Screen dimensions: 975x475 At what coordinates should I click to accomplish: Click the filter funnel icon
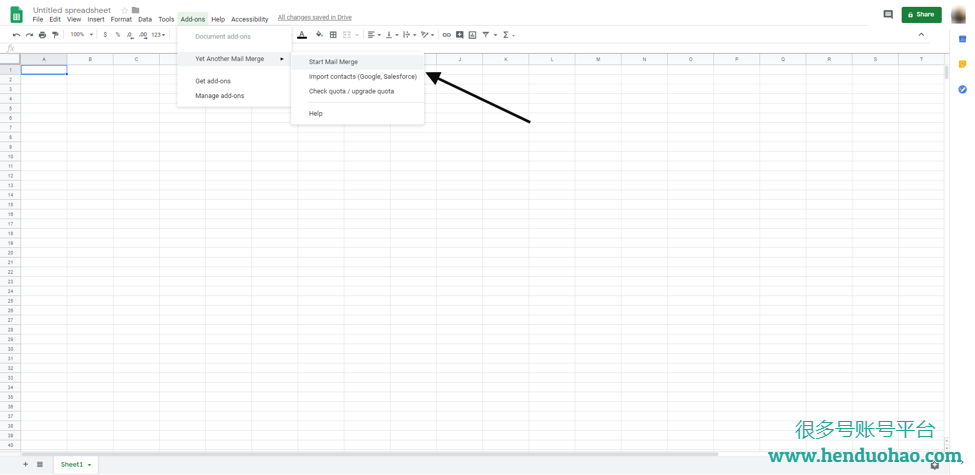coord(486,35)
